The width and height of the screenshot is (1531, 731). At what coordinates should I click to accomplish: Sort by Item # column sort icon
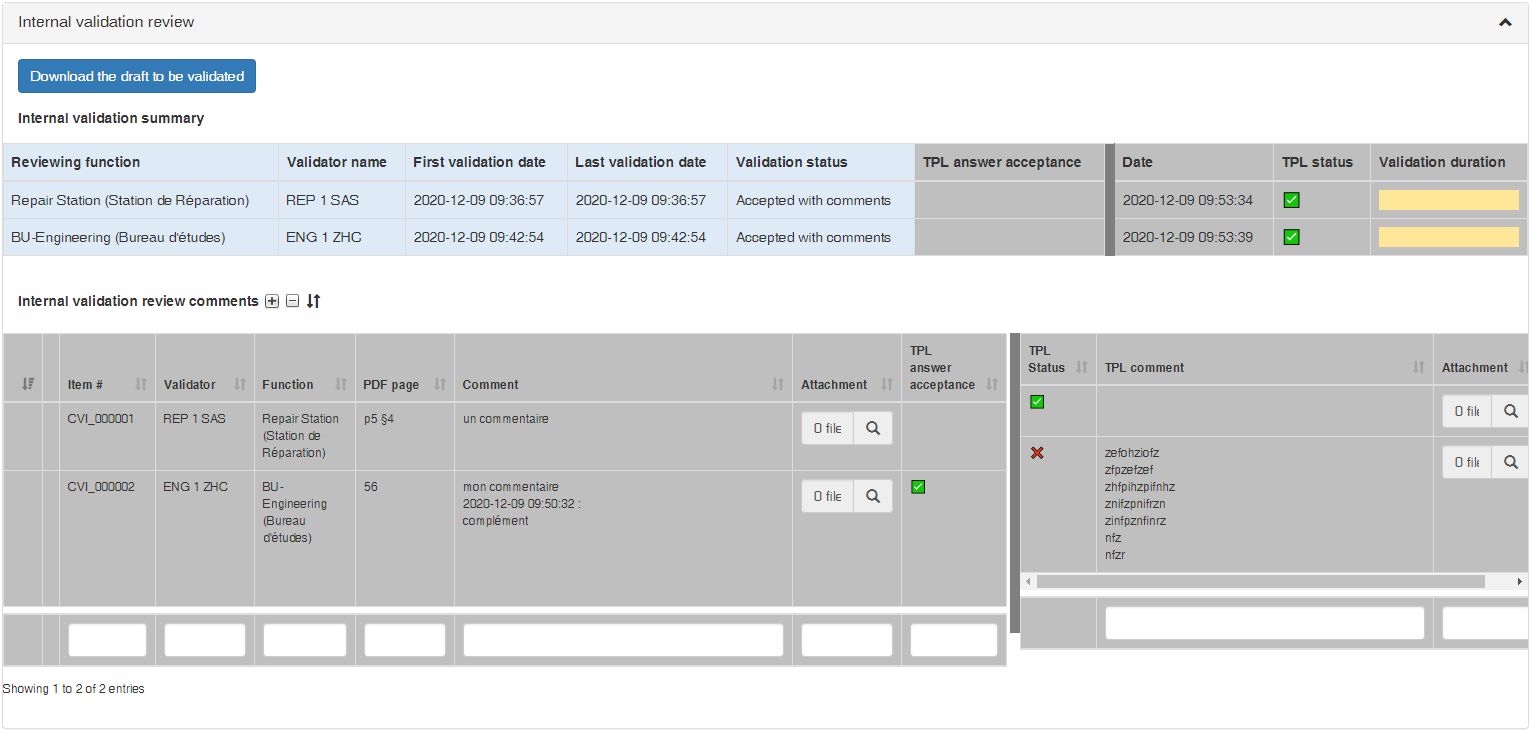point(140,385)
